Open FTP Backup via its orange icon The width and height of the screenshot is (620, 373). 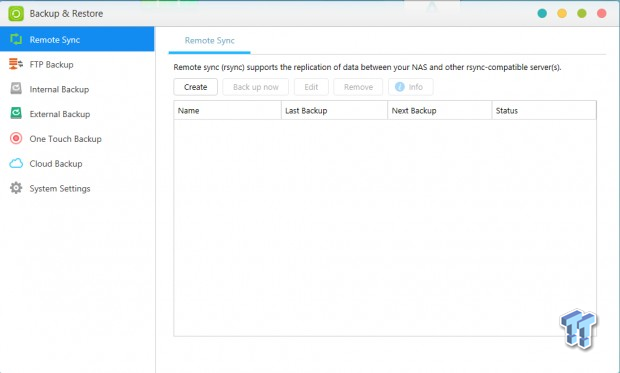pyautogui.click(x=16, y=64)
